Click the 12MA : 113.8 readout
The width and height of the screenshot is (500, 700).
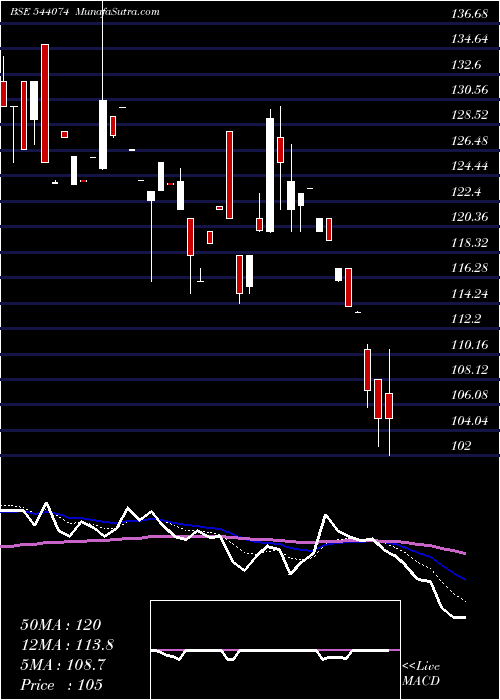pos(67,645)
